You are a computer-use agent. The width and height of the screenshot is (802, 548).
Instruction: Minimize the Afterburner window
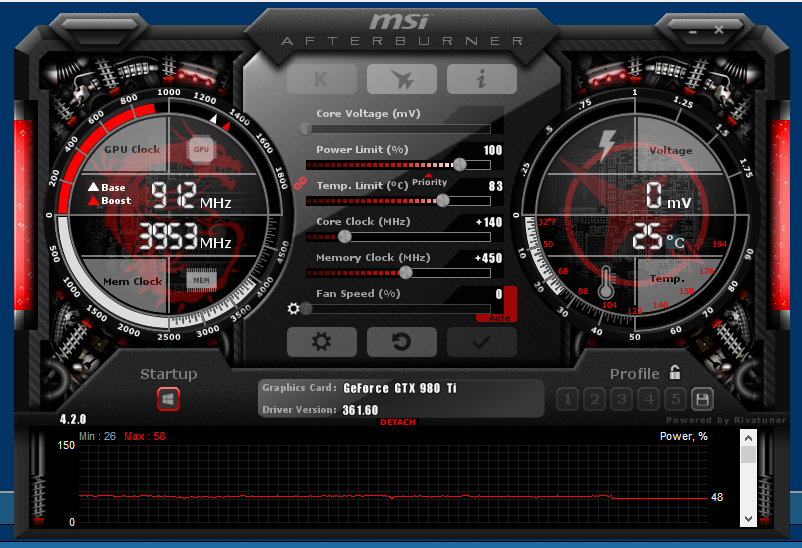point(693,32)
